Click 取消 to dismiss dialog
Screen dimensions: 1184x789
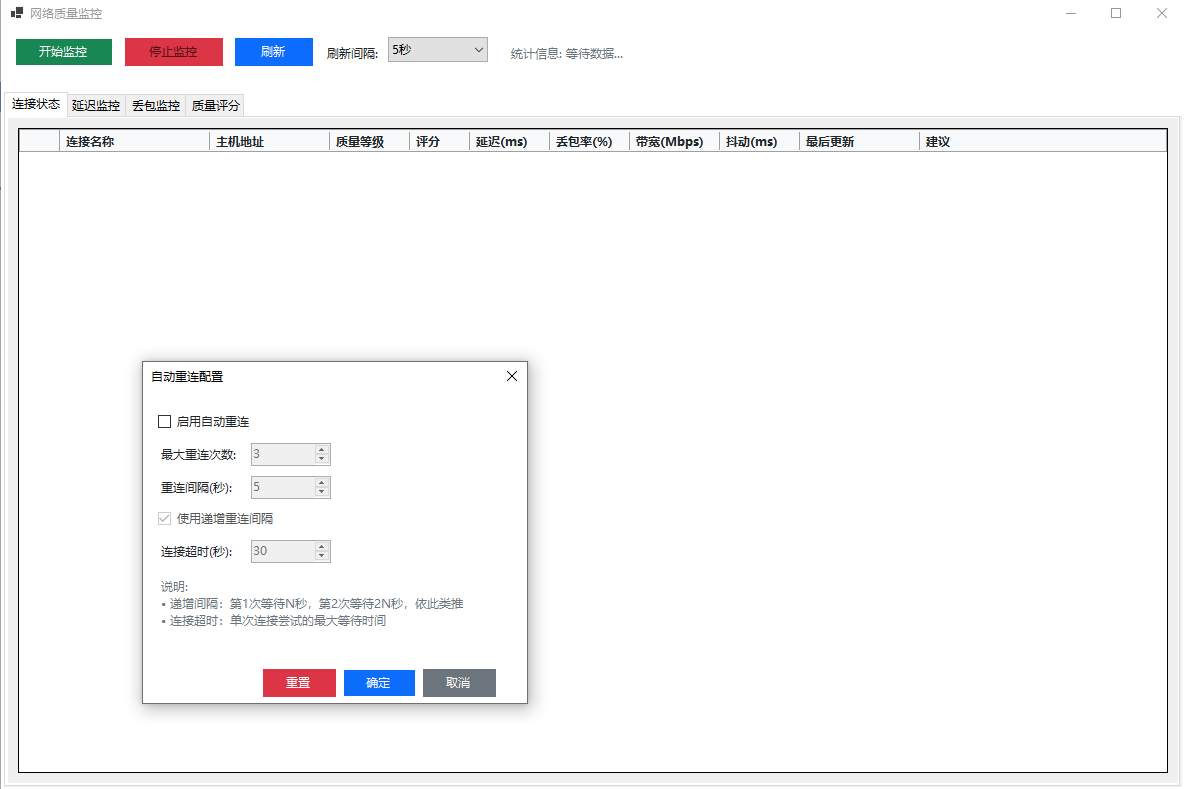459,683
